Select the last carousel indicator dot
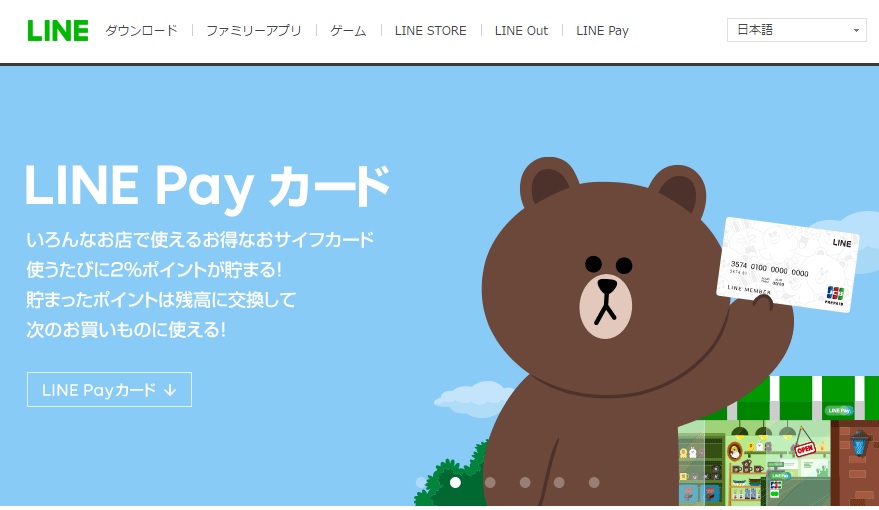This screenshot has width=879, height=510. tap(594, 482)
